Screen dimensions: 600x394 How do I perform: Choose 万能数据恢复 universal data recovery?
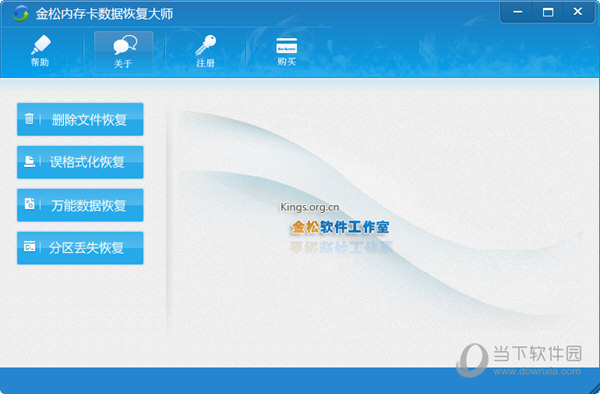[80, 205]
